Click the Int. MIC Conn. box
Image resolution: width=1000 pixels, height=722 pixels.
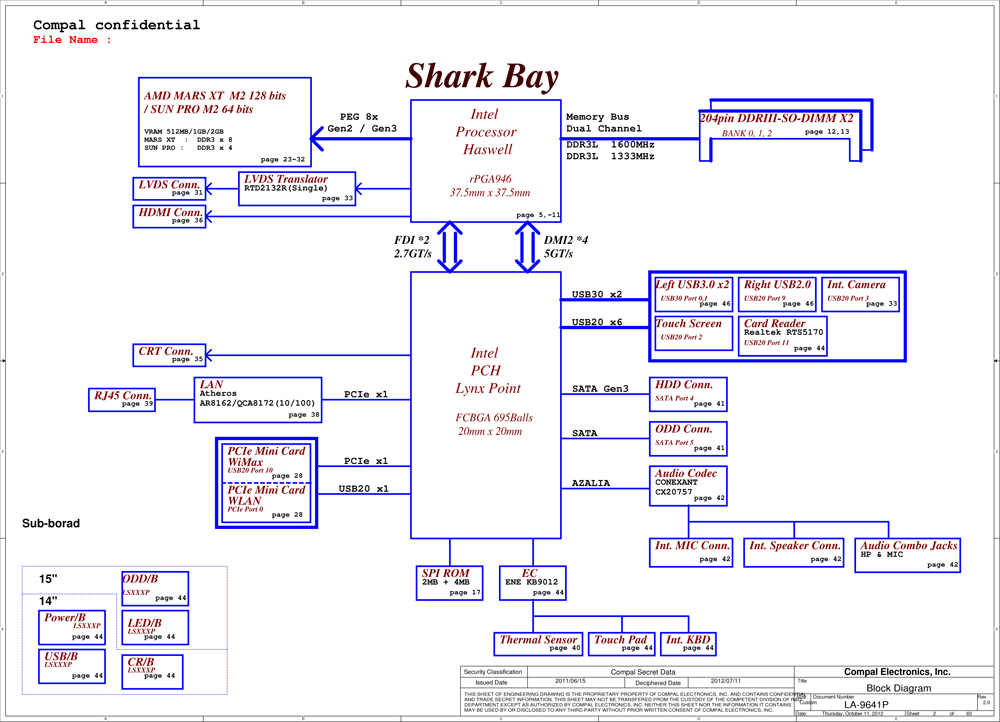click(691, 552)
